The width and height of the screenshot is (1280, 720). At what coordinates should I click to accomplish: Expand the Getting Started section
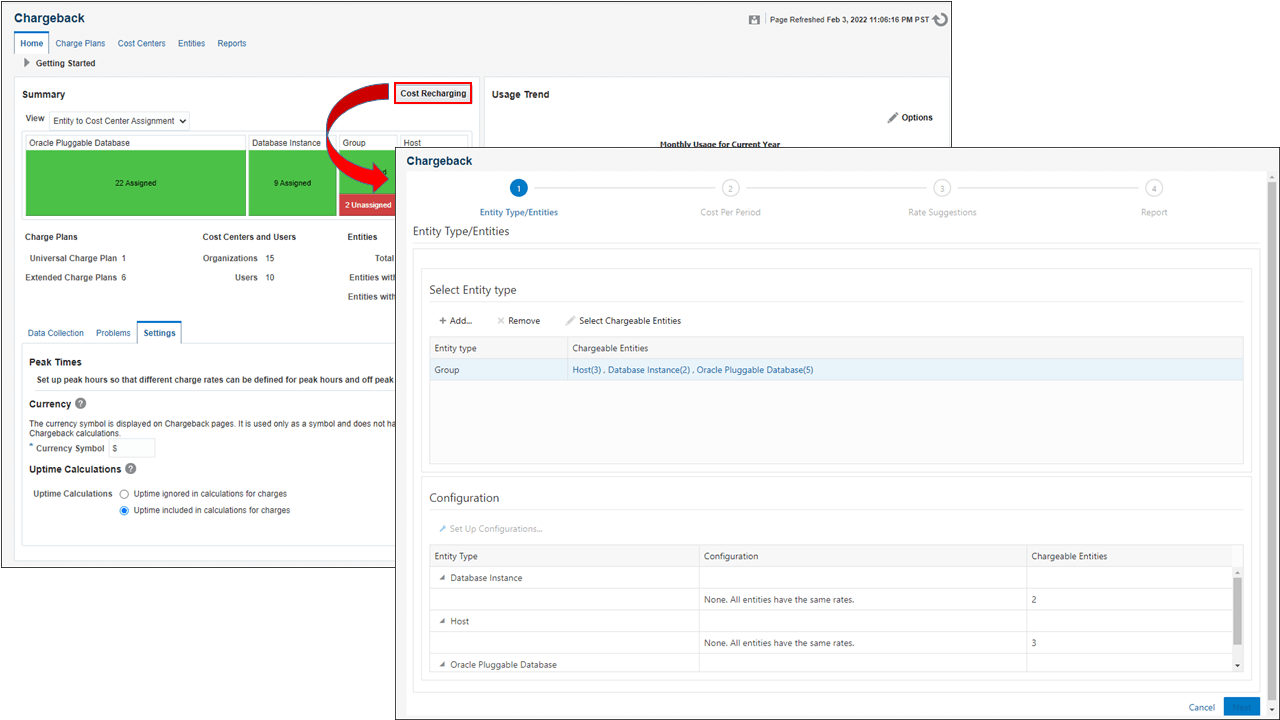pos(27,63)
